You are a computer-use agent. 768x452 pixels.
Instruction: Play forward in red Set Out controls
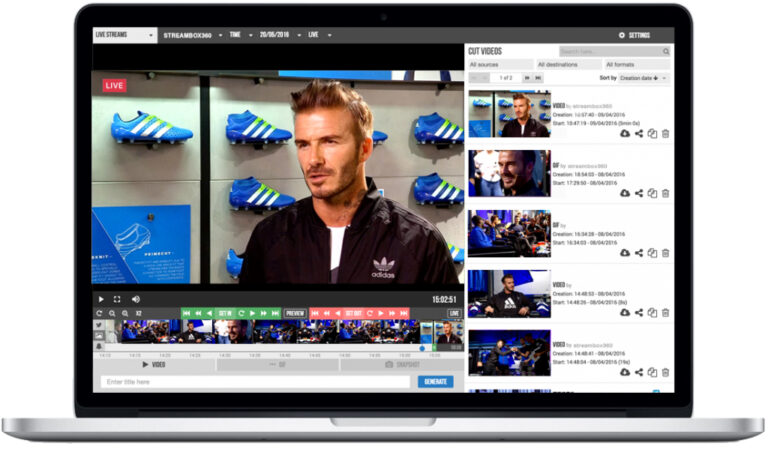tap(381, 313)
